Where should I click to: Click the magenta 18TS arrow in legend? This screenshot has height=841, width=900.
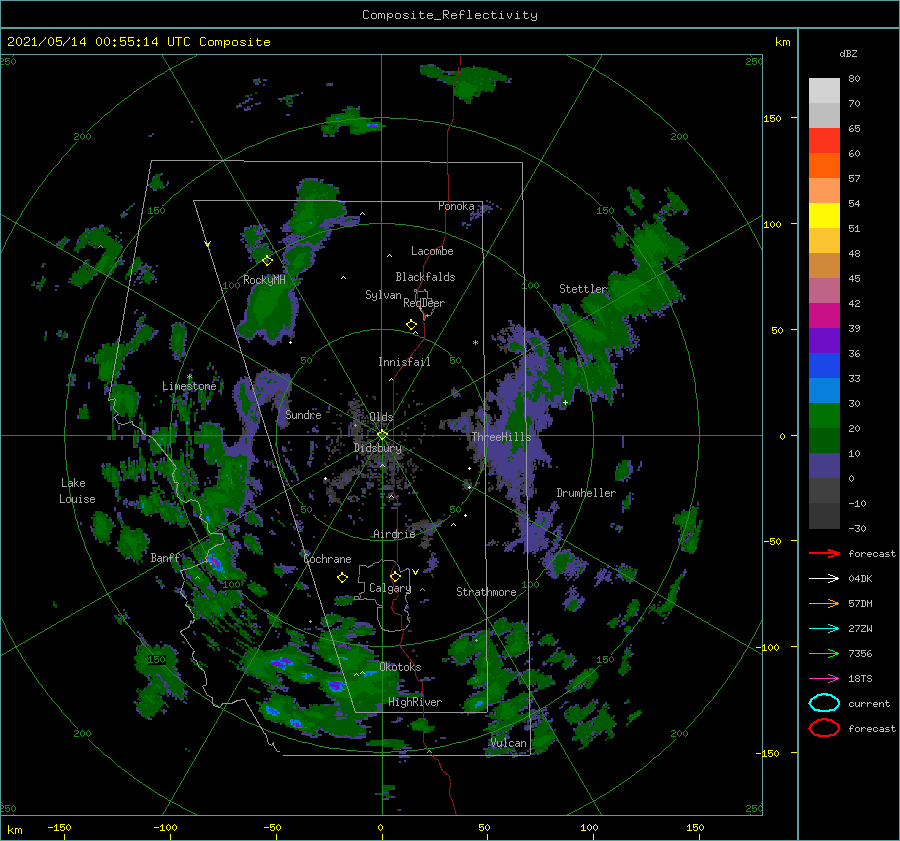pyautogui.click(x=824, y=679)
